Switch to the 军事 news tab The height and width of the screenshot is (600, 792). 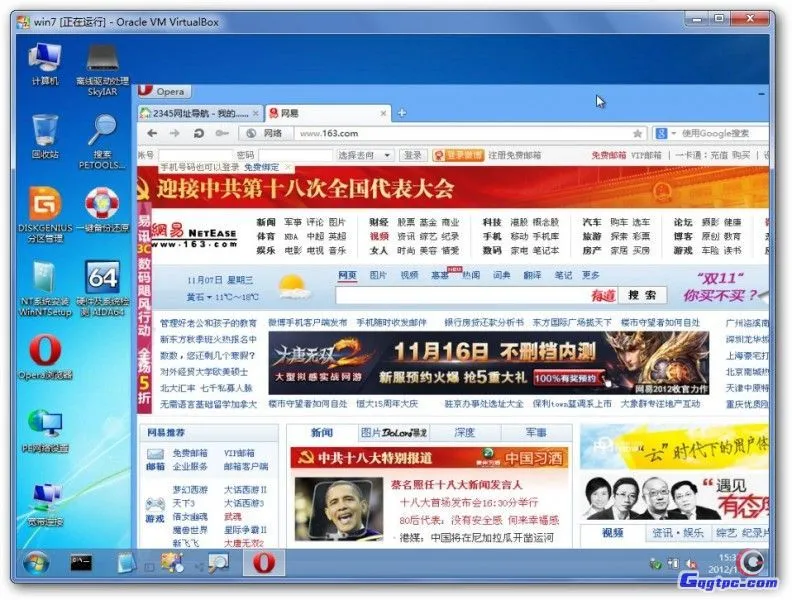(x=536, y=433)
